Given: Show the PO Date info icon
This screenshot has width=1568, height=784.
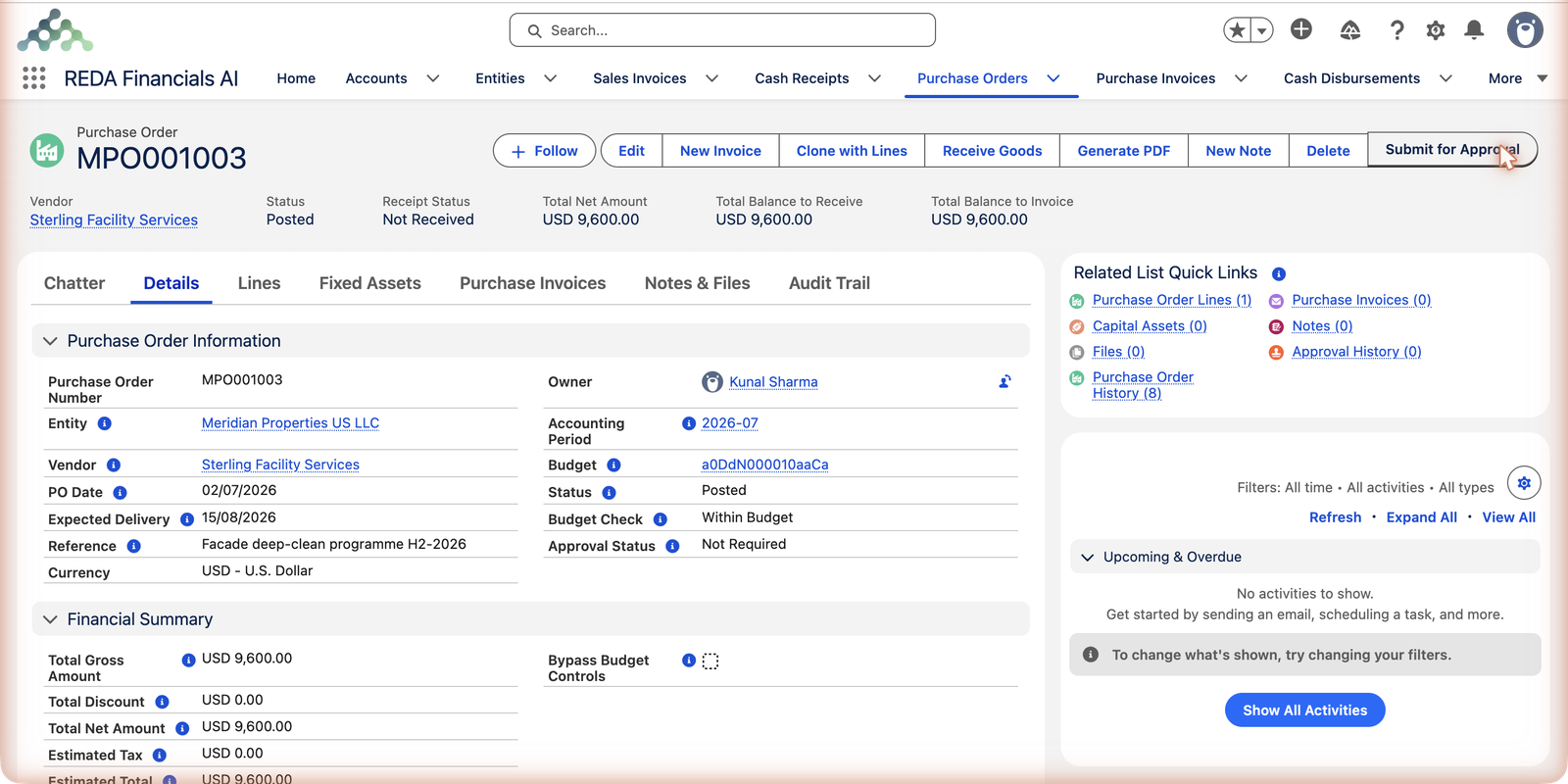Looking at the screenshot, I should point(120,492).
